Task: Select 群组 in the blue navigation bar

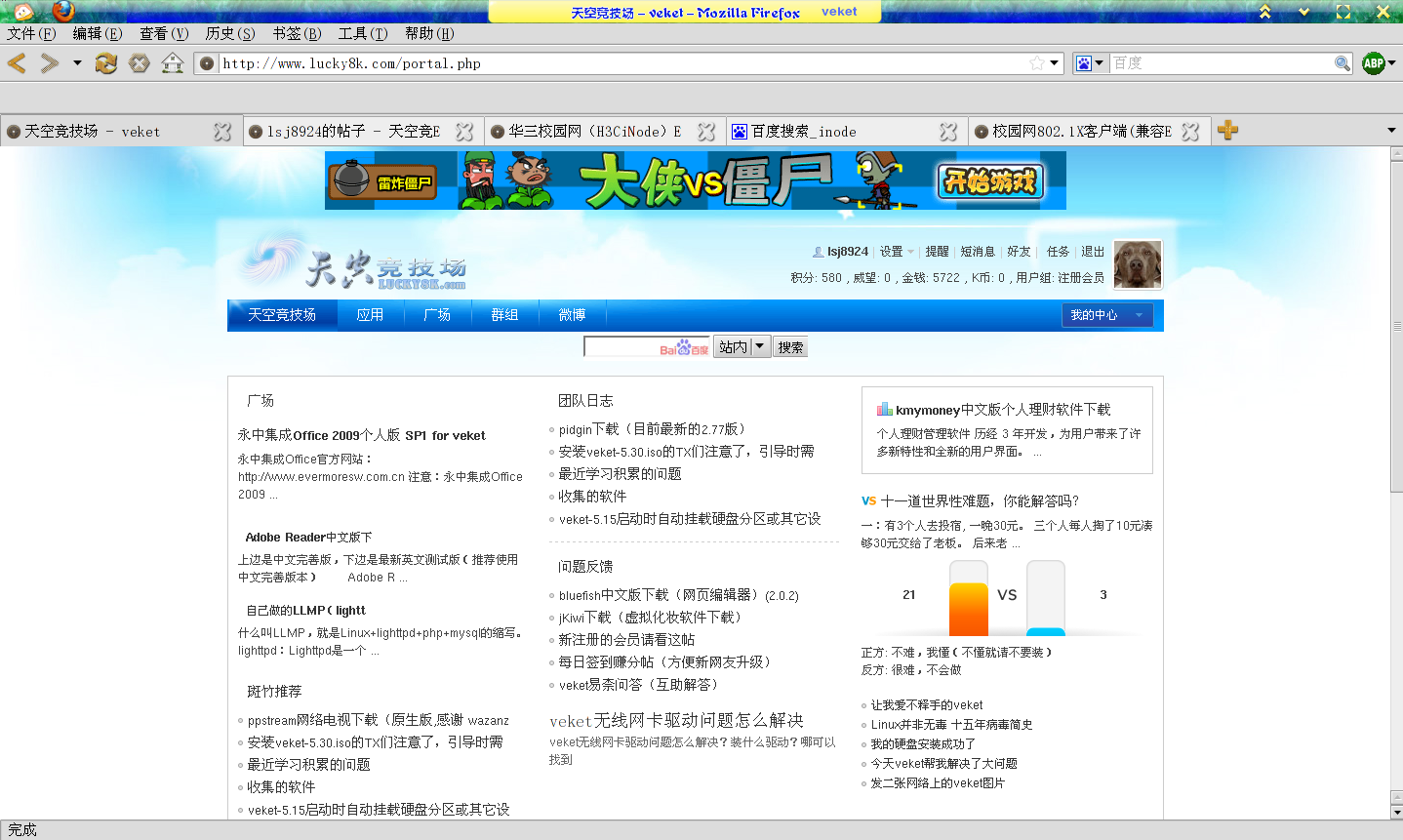Action: pyautogui.click(x=504, y=315)
